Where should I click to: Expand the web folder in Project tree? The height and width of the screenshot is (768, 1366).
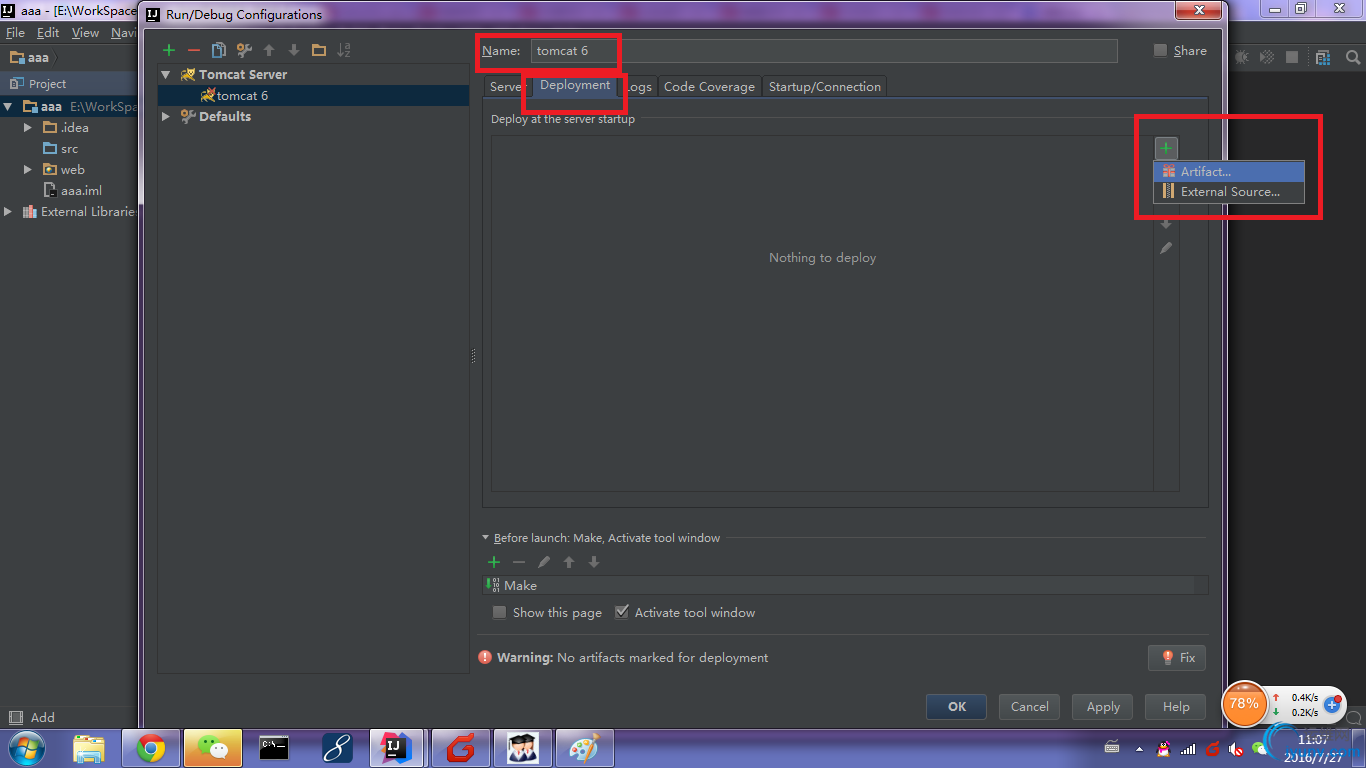[x=29, y=170]
